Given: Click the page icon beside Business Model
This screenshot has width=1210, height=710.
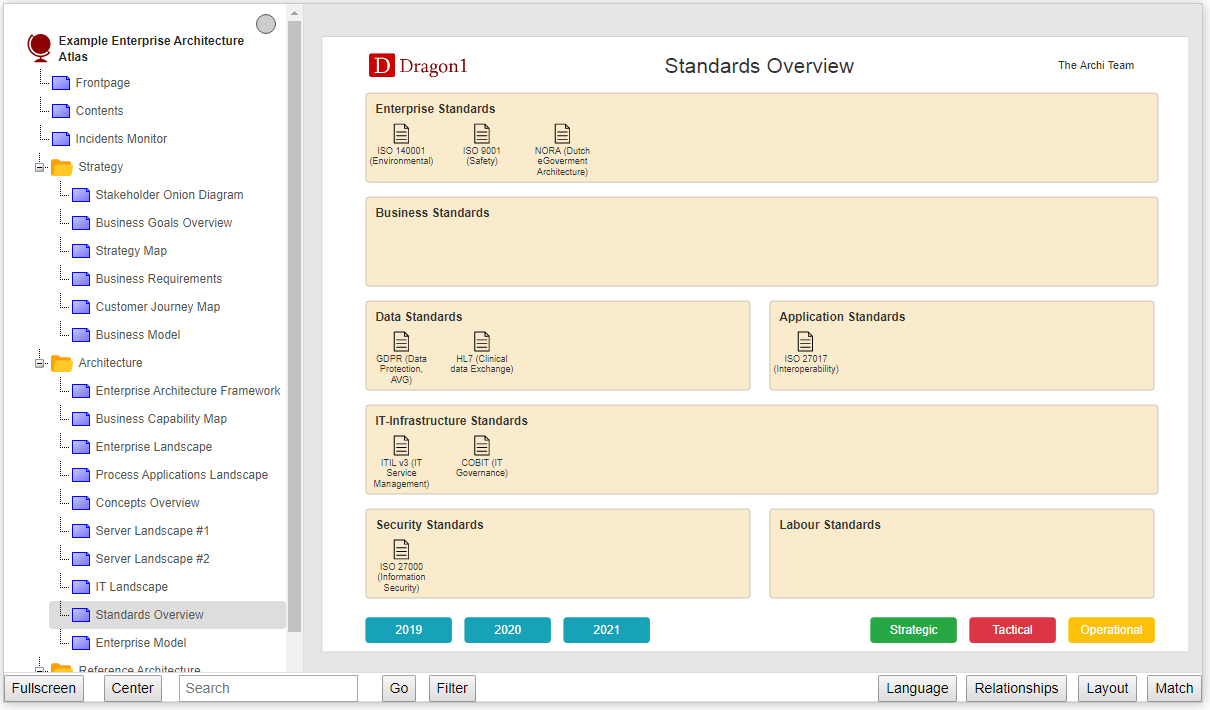Looking at the screenshot, I should point(81,335).
